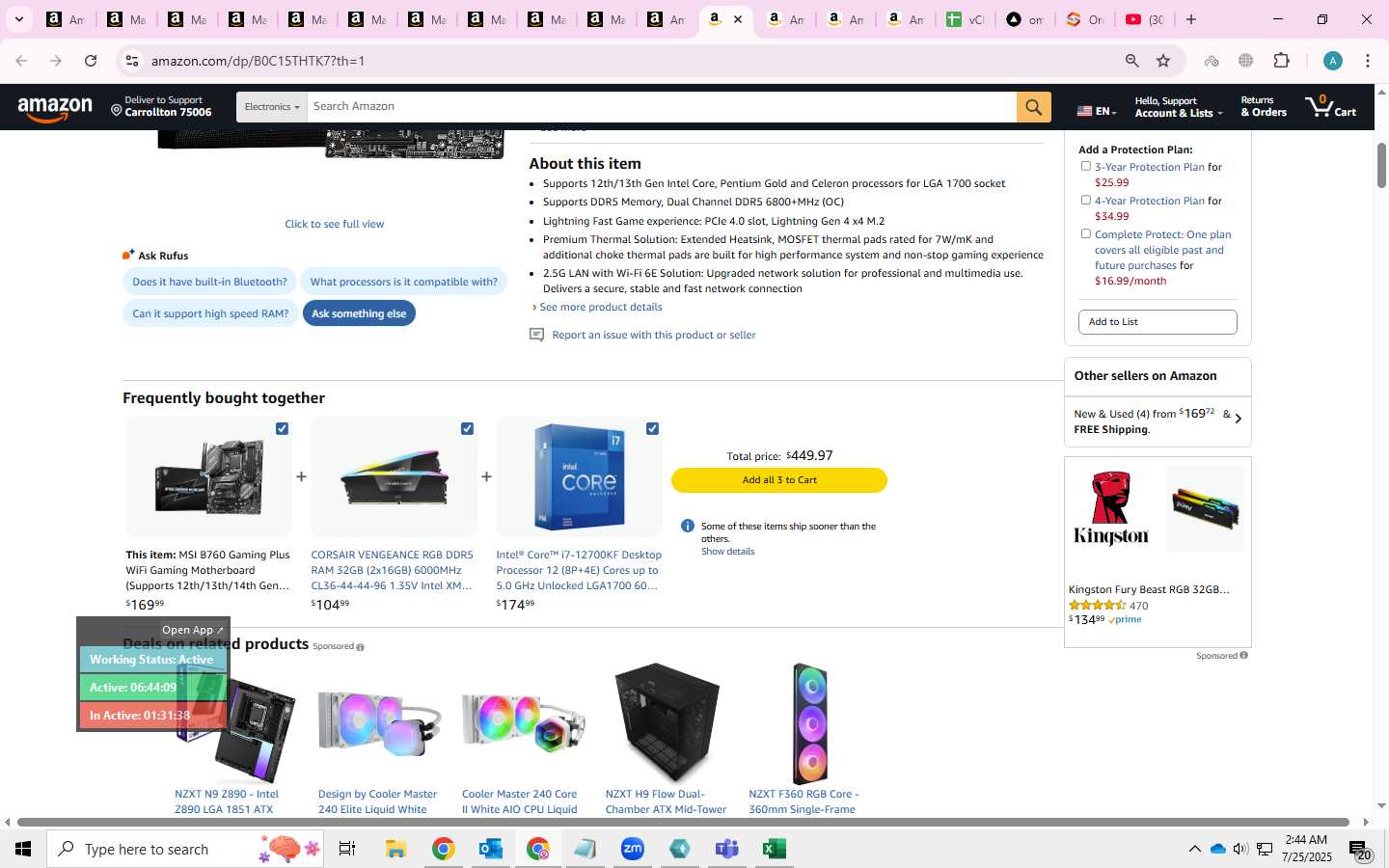Click the location pin for Carrollton 75006
This screenshot has height=868, width=1389.
(116, 111)
